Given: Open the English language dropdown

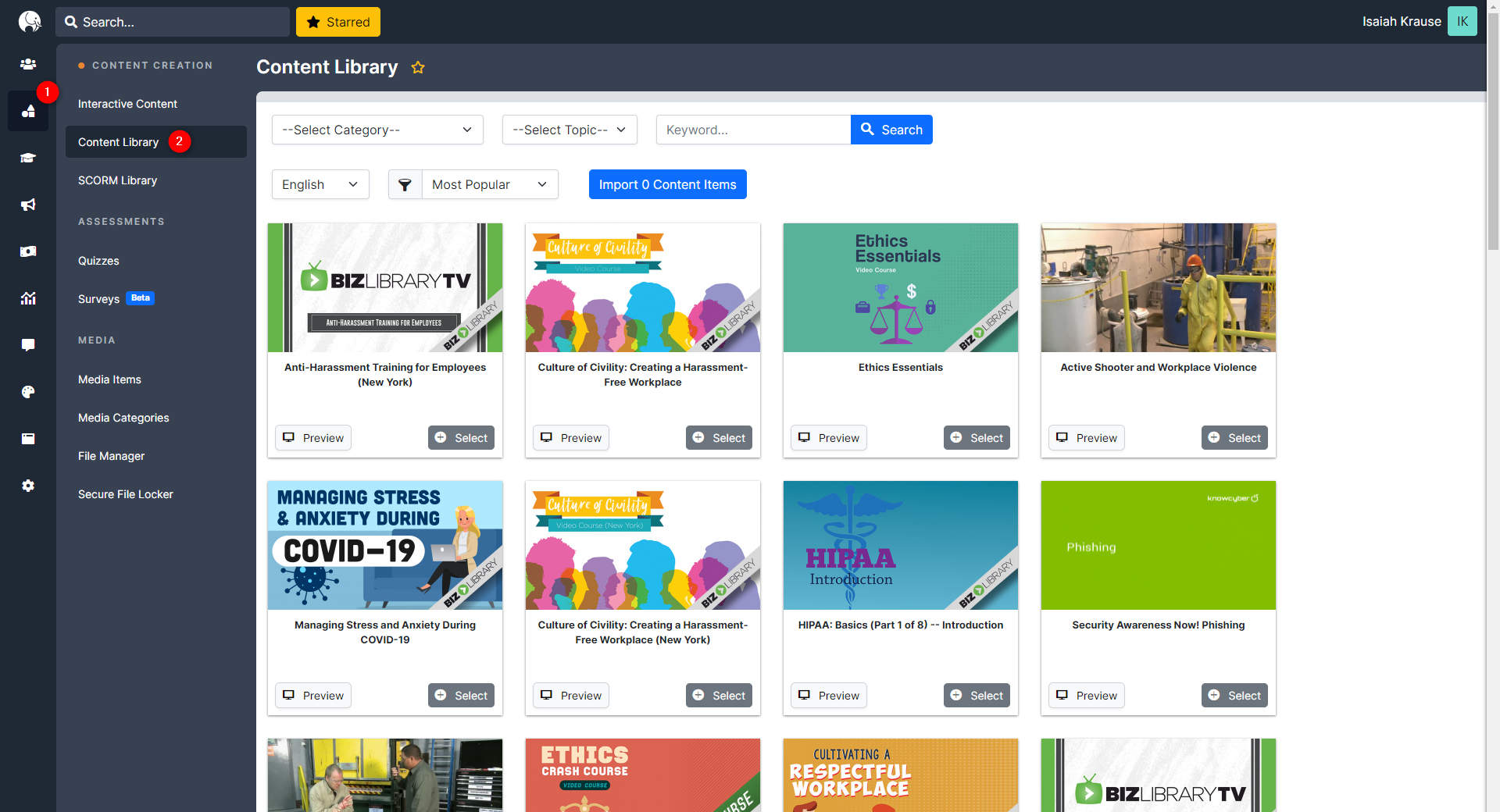Looking at the screenshot, I should point(320,184).
